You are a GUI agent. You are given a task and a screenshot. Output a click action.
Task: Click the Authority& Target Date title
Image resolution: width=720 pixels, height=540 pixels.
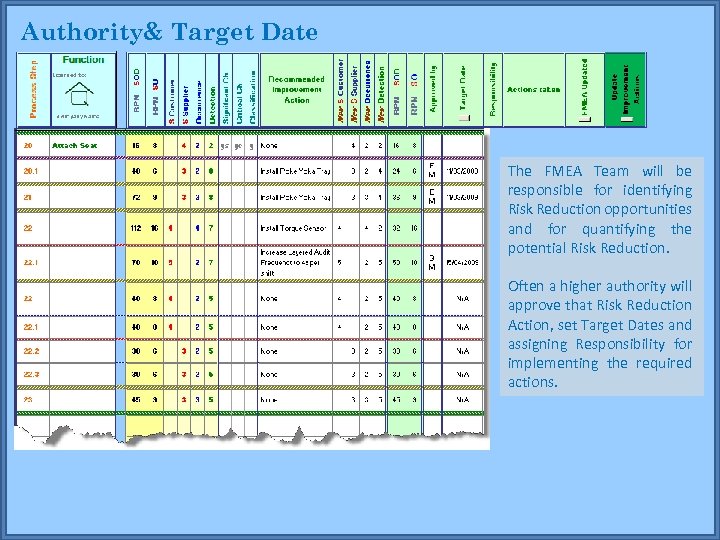pyautogui.click(x=169, y=32)
